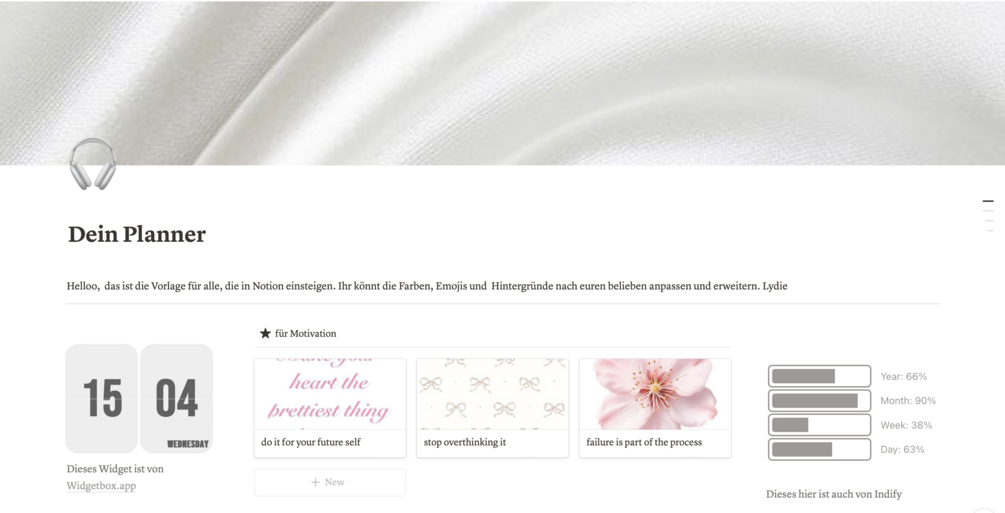Viewport: 1005px width, 513px height.
Task: Click the Dein Planner page title
Action: click(137, 235)
